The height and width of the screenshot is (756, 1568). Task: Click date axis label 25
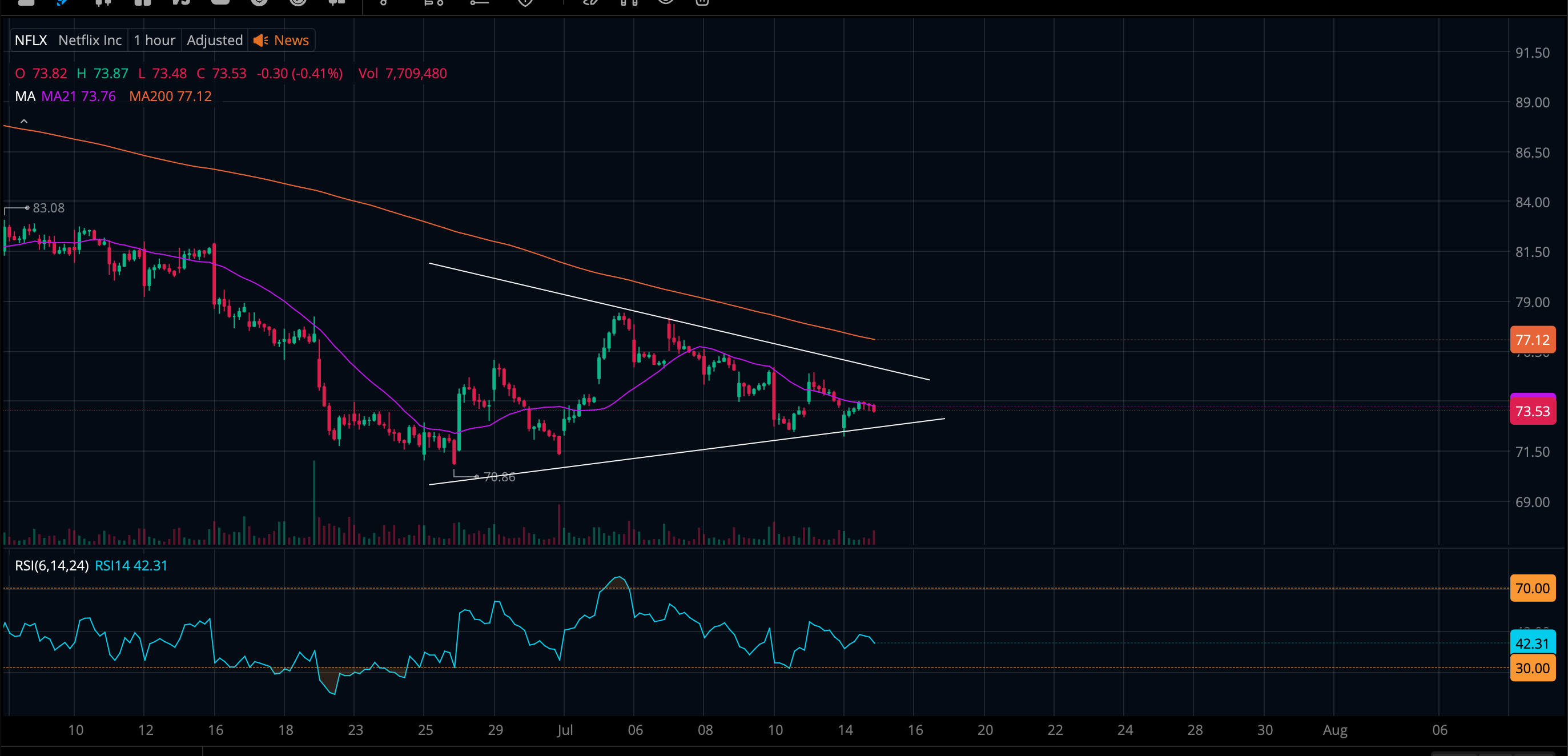[425, 730]
